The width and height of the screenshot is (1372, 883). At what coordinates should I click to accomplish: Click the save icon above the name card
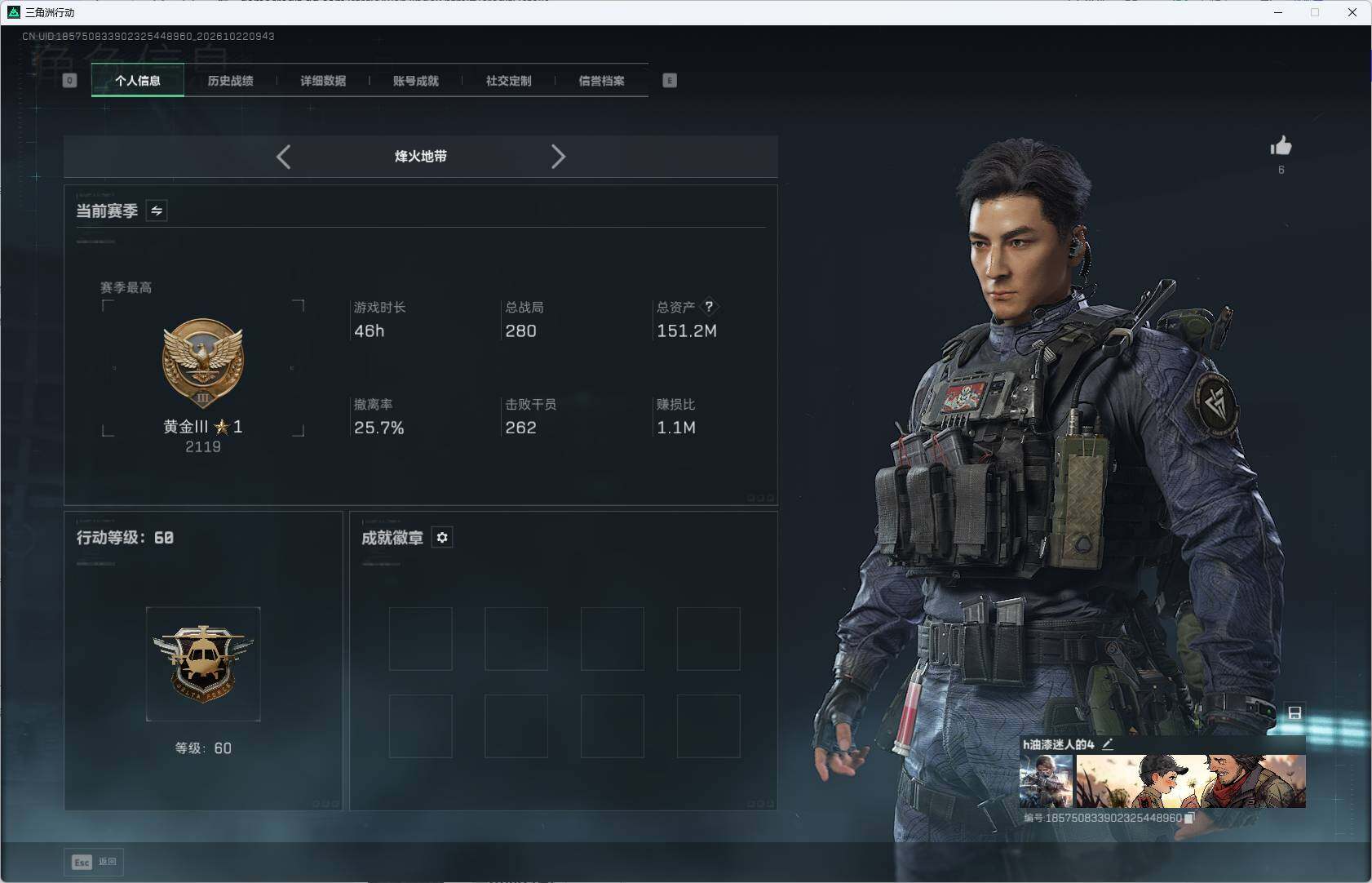(1295, 713)
